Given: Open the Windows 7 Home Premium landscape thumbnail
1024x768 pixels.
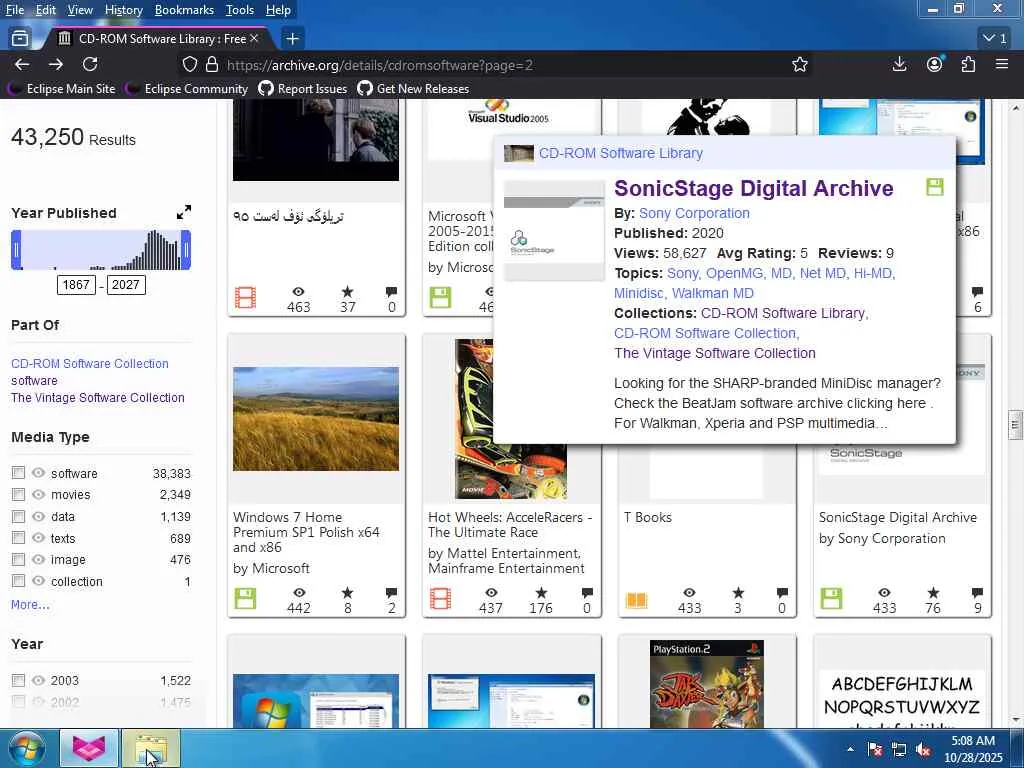Looking at the screenshot, I should [x=316, y=419].
